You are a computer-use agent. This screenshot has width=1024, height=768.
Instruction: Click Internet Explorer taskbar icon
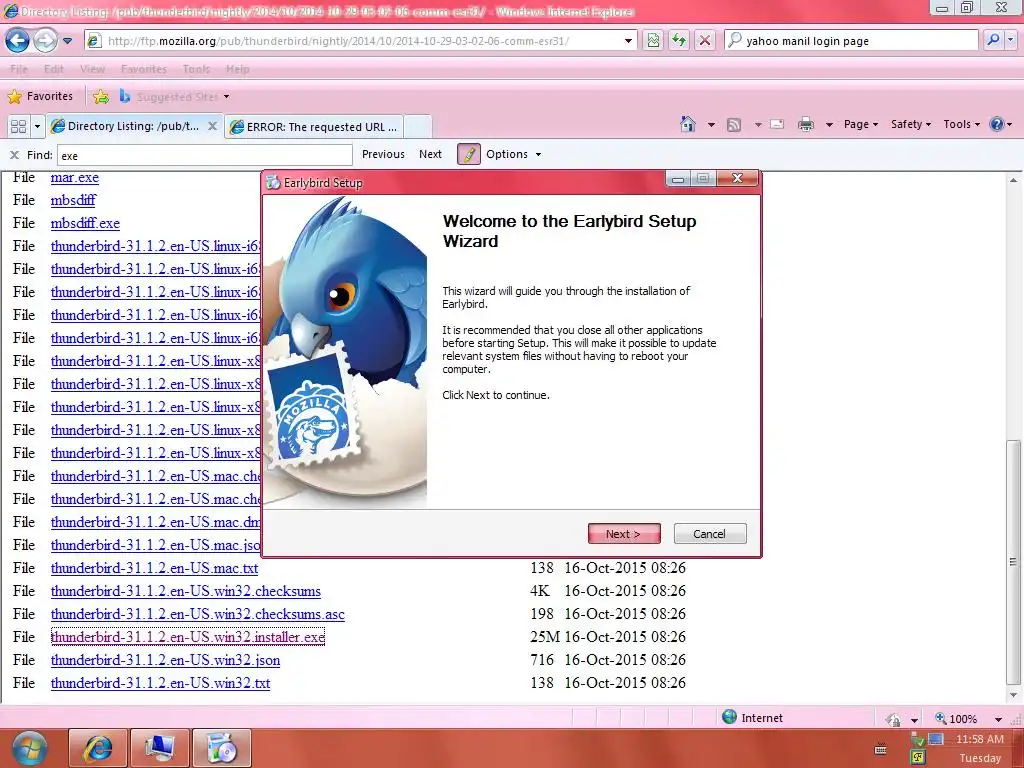pyautogui.click(x=98, y=748)
